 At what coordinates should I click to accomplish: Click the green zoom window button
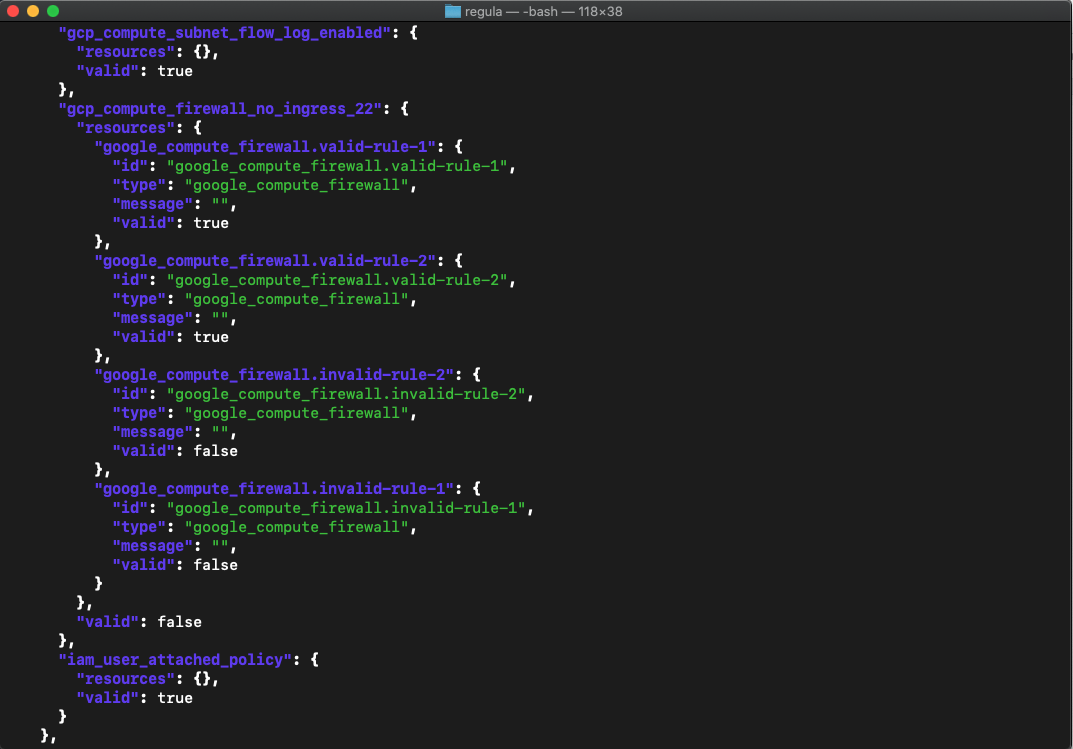point(53,11)
